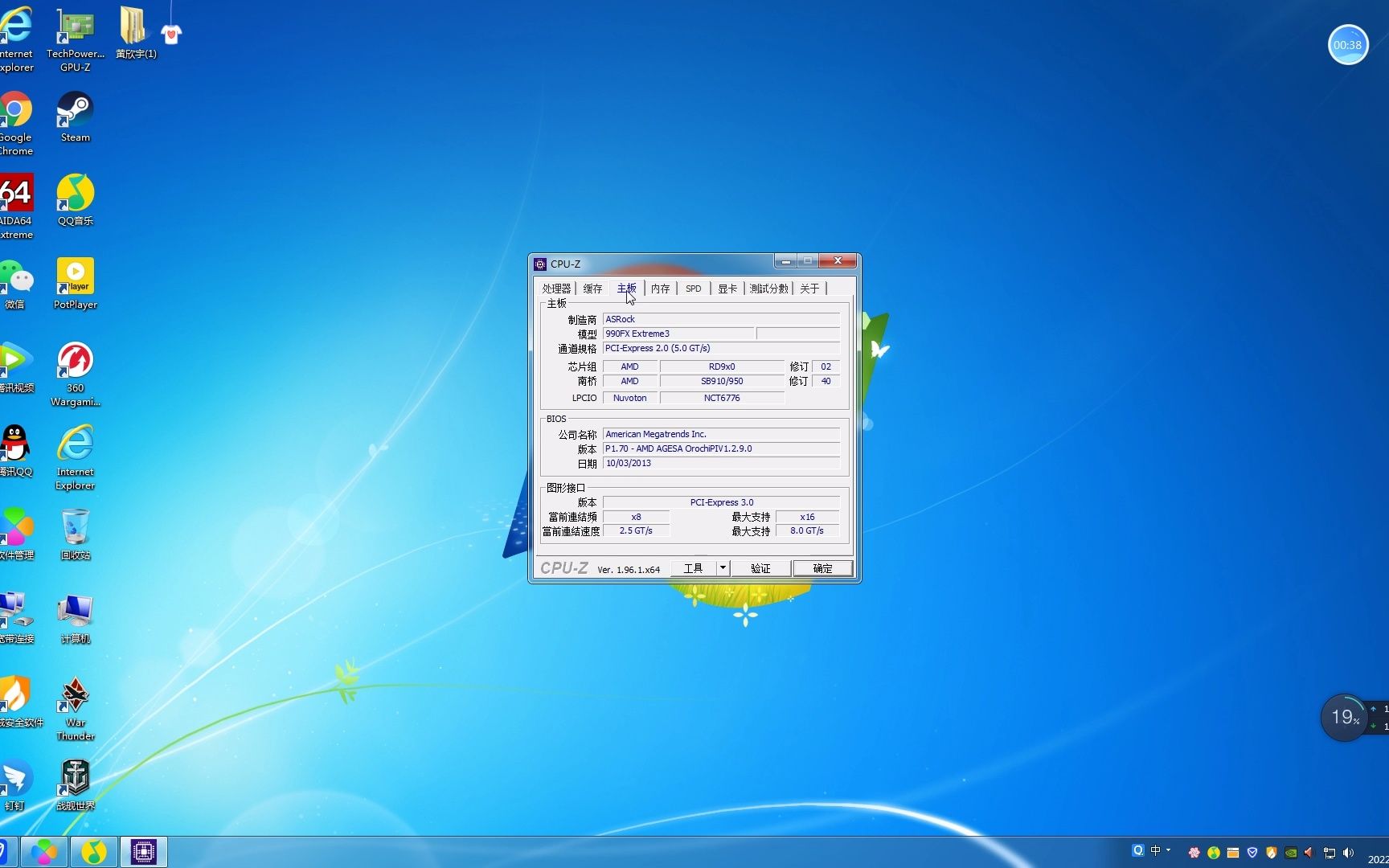Click the CPU-Z taskbar button
The image size is (1389, 868).
(144, 852)
